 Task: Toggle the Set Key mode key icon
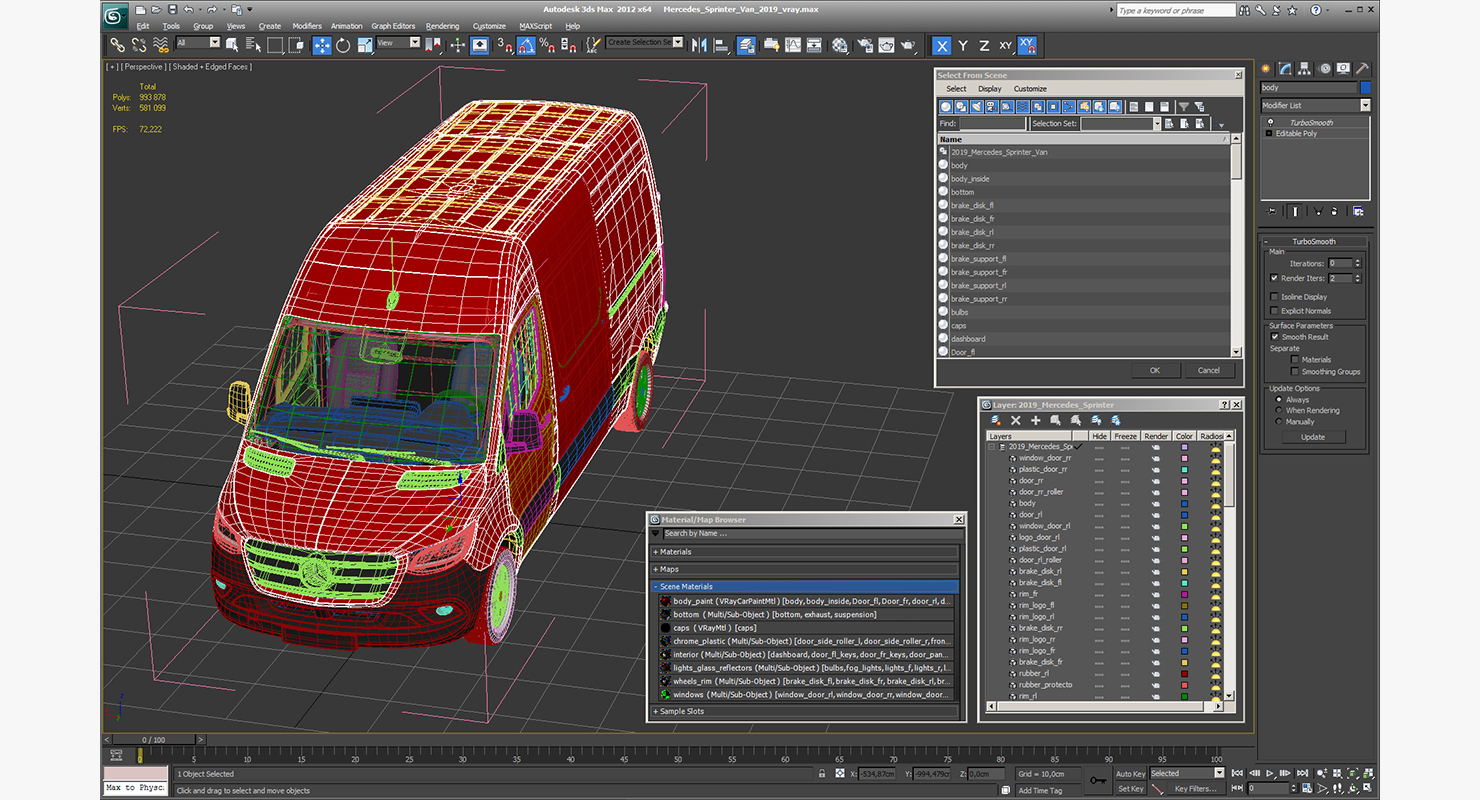point(1097,780)
